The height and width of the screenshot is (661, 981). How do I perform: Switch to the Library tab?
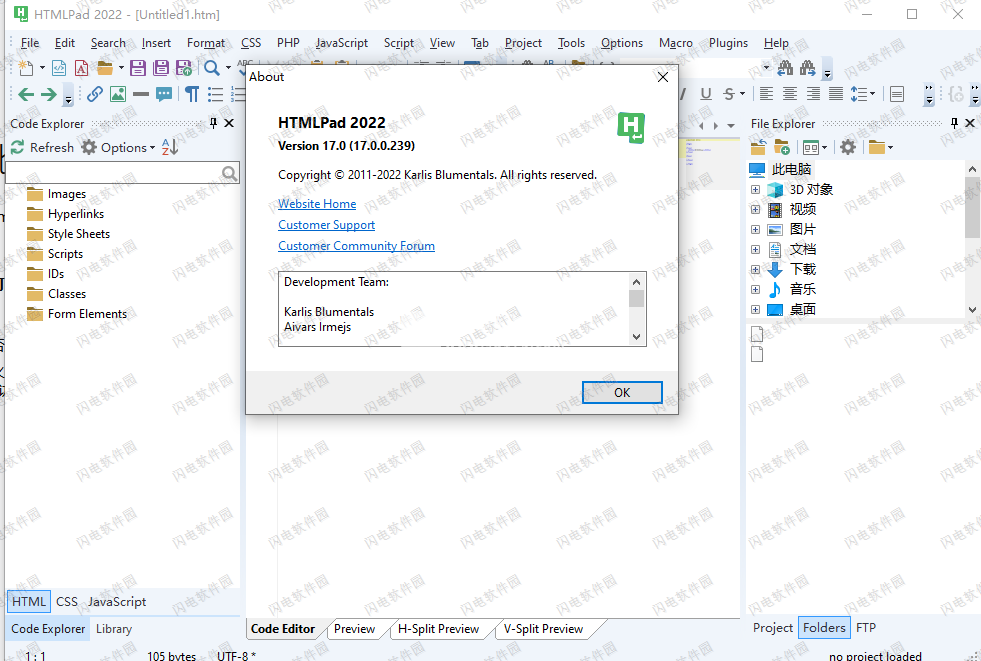[x=114, y=628]
